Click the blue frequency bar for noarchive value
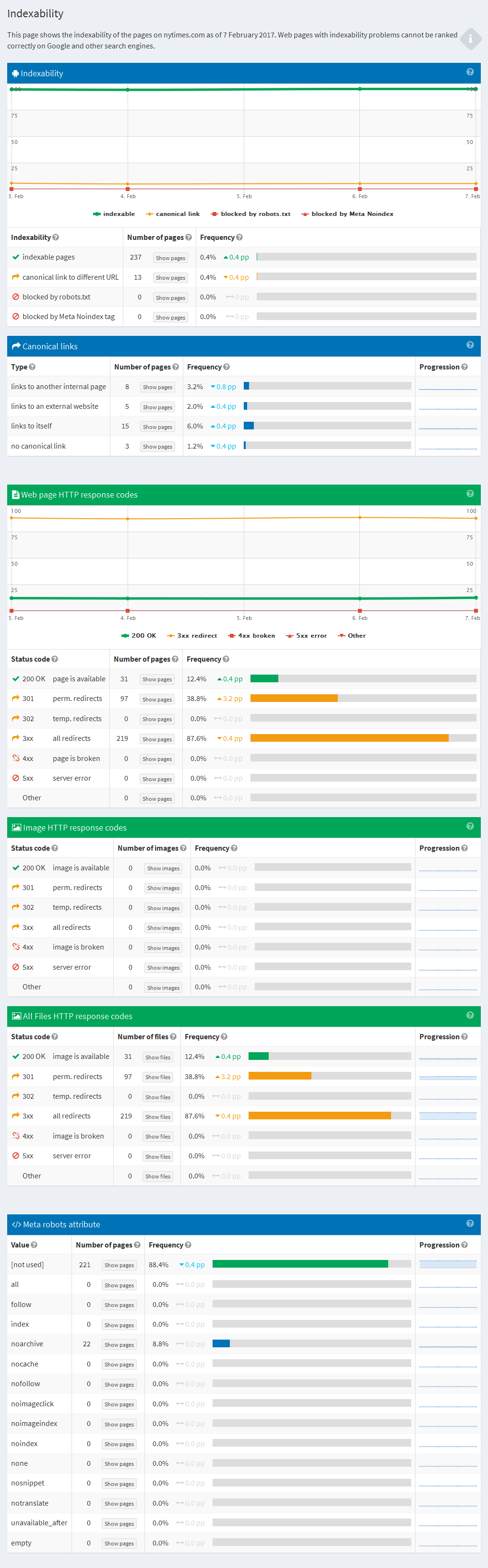The image size is (488, 1568). click(x=221, y=1343)
